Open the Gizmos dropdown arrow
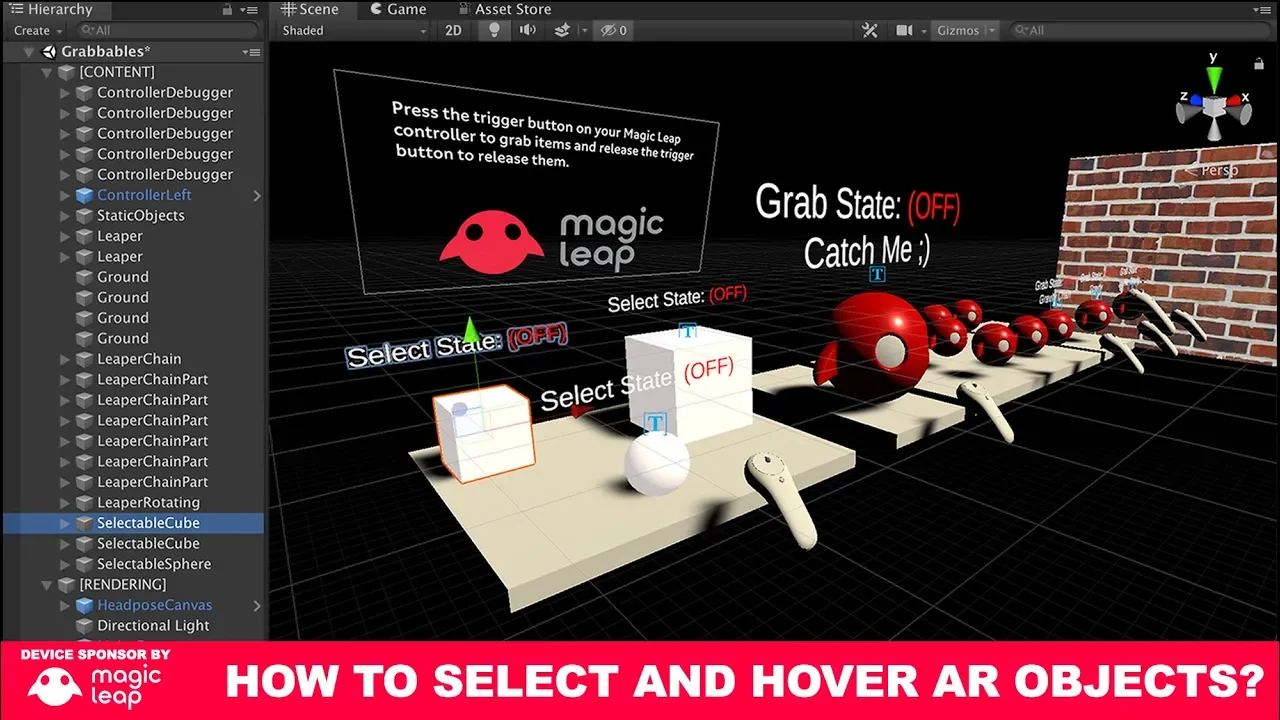Image resolution: width=1280 pixels, height=720 pixels. (992, 31)
